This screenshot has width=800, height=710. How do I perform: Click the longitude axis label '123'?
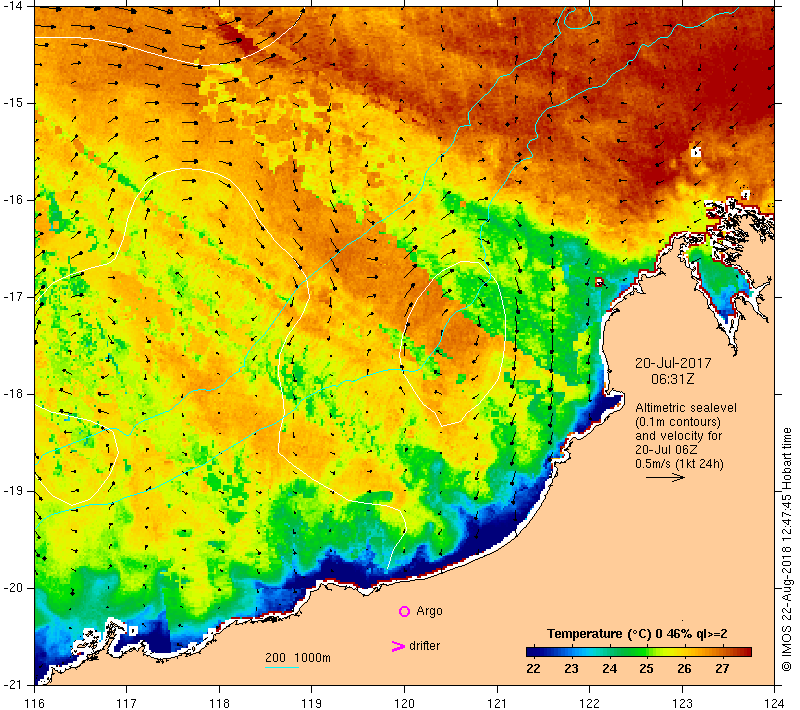682,703
